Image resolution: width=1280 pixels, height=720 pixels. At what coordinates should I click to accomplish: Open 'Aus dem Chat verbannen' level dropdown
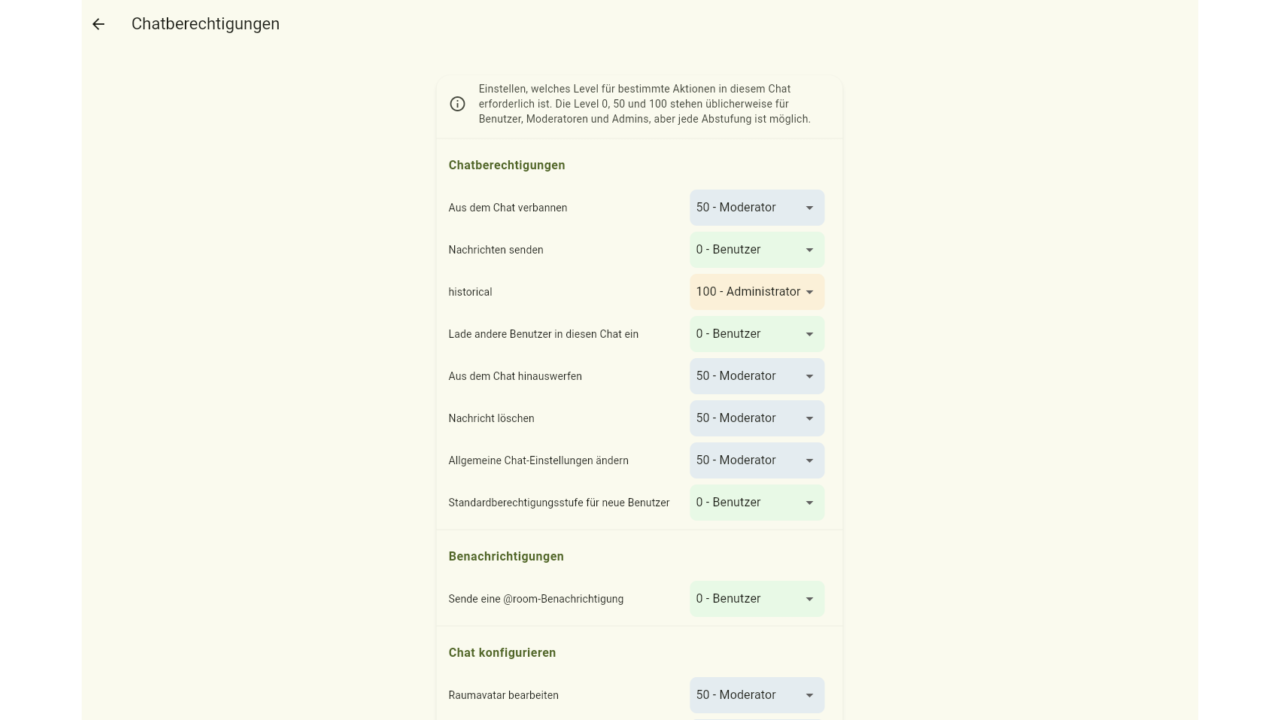(757, 208)
